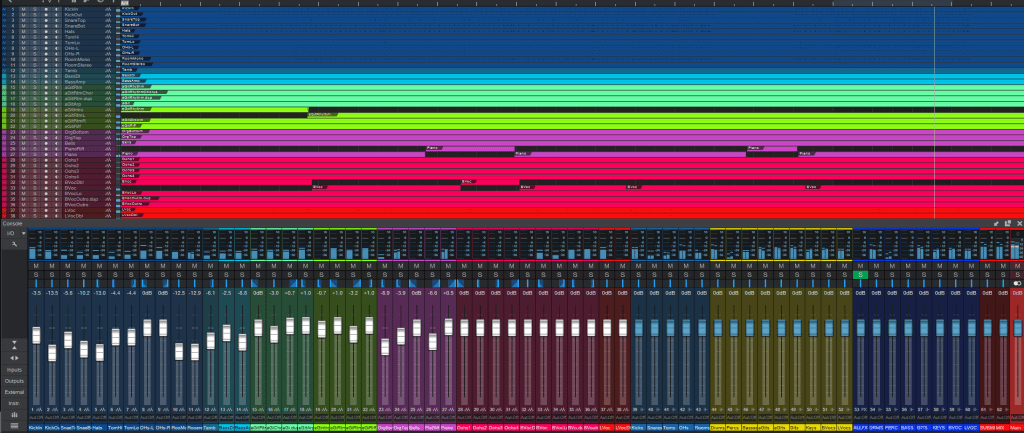Open the Instr. panel in console

click(14, 403)
